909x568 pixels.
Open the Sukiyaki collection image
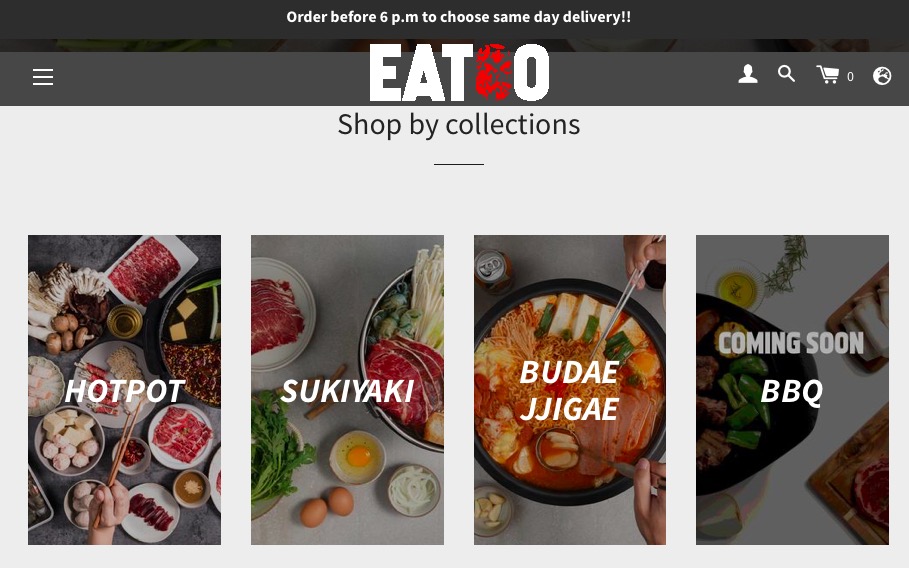click(x=347, y=389)
